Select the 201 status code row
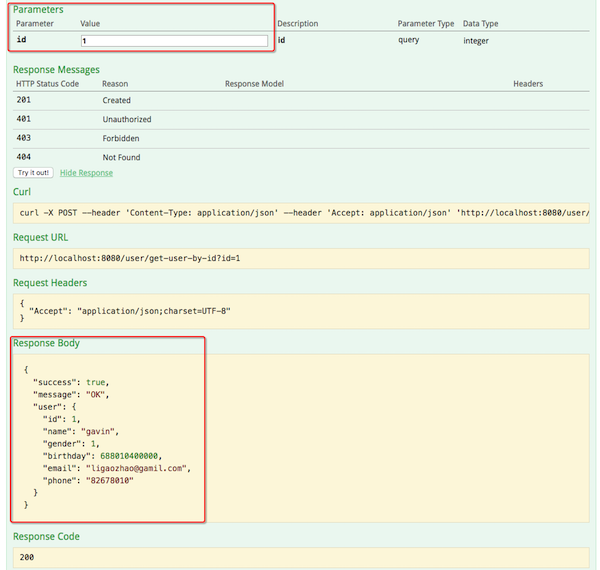The height and width of the screenshot is (570, 600). pyautogui.click(x=301, y=100)
